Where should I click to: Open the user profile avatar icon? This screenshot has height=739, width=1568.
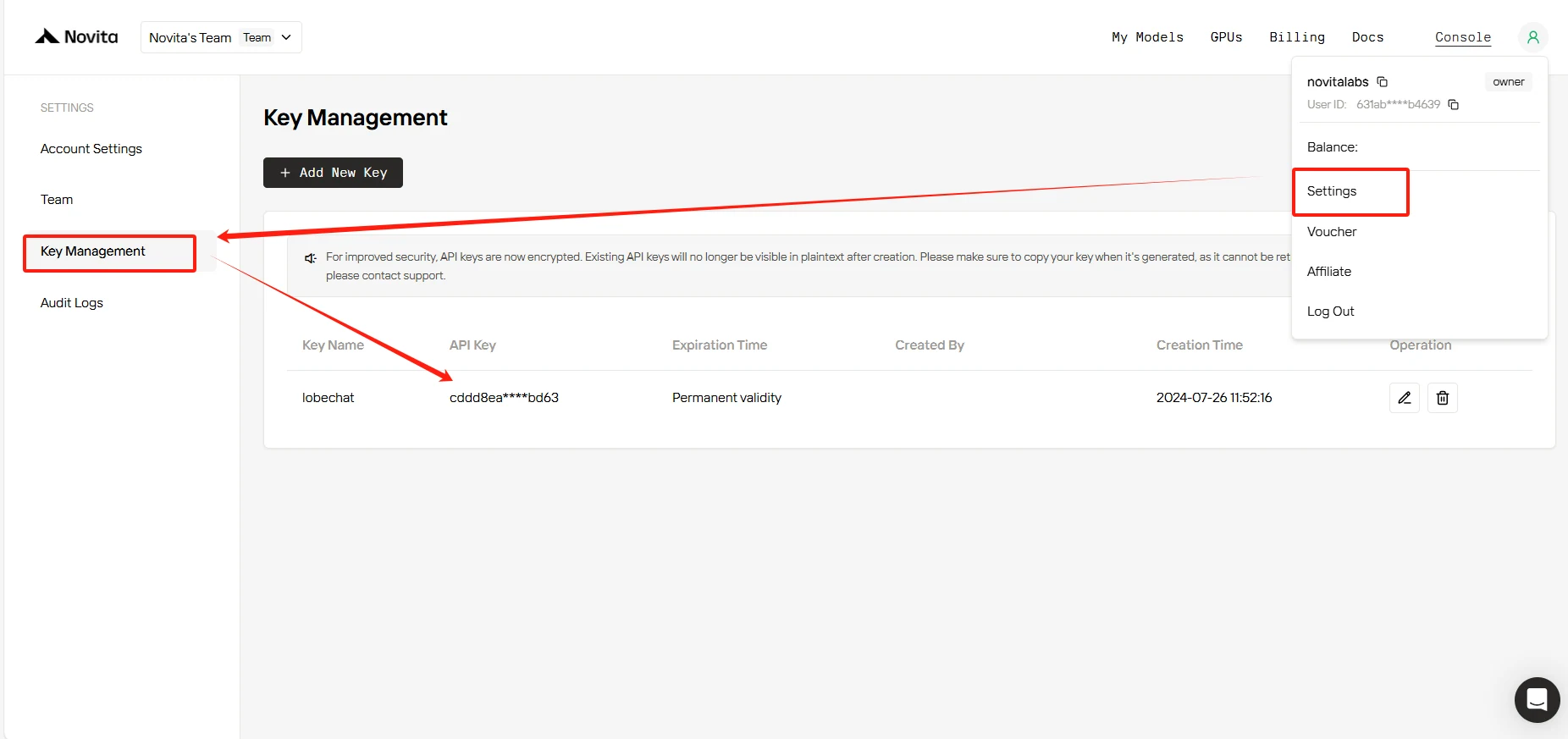(x=1532, y=37)
